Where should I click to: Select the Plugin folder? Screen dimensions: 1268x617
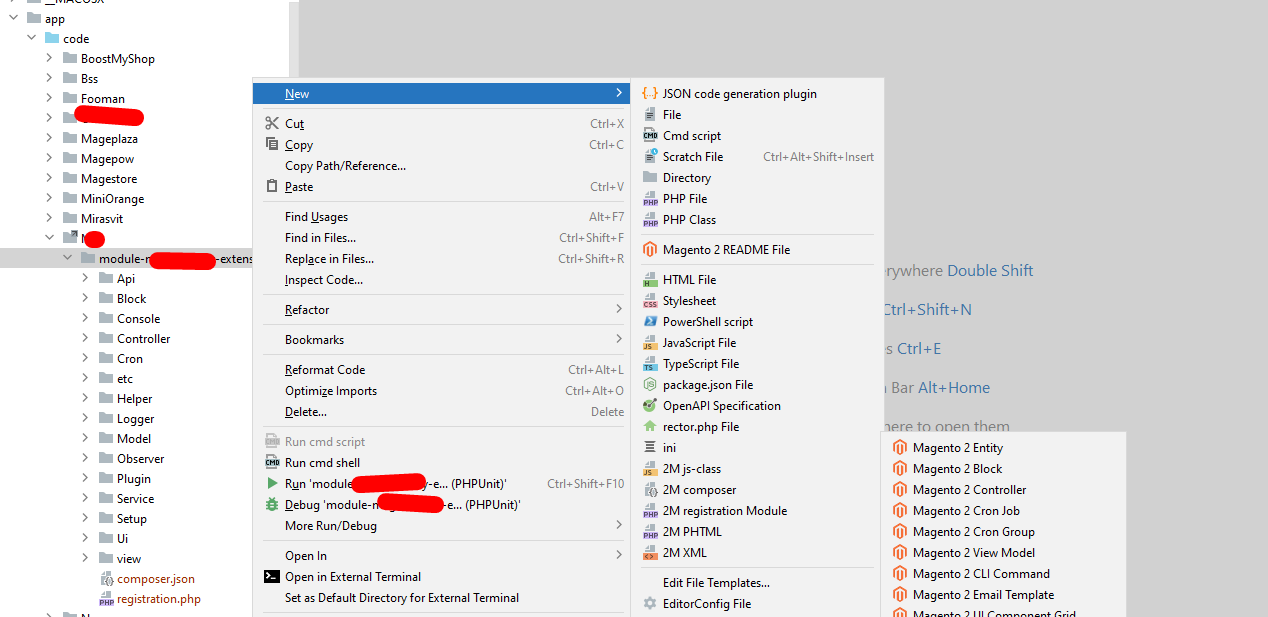[134, 478]
